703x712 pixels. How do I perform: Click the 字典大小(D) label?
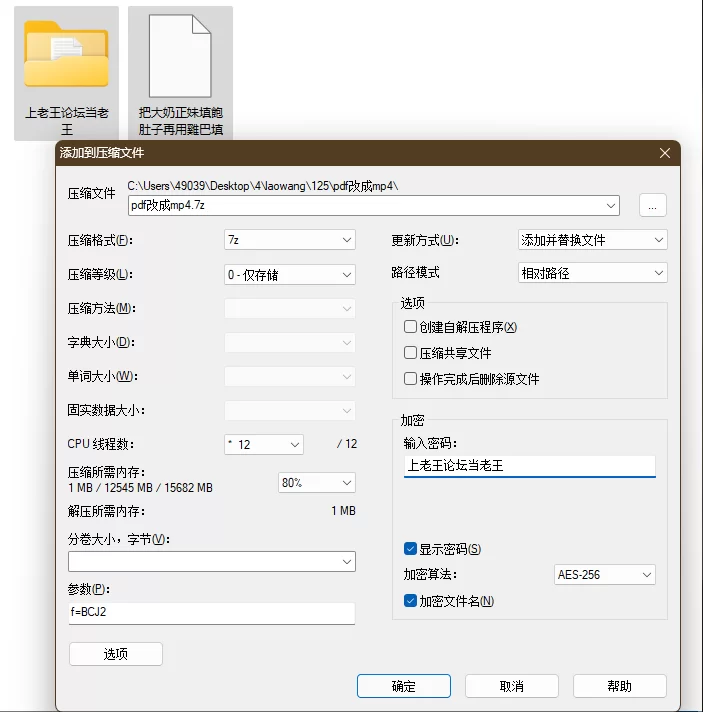(101, 342)
